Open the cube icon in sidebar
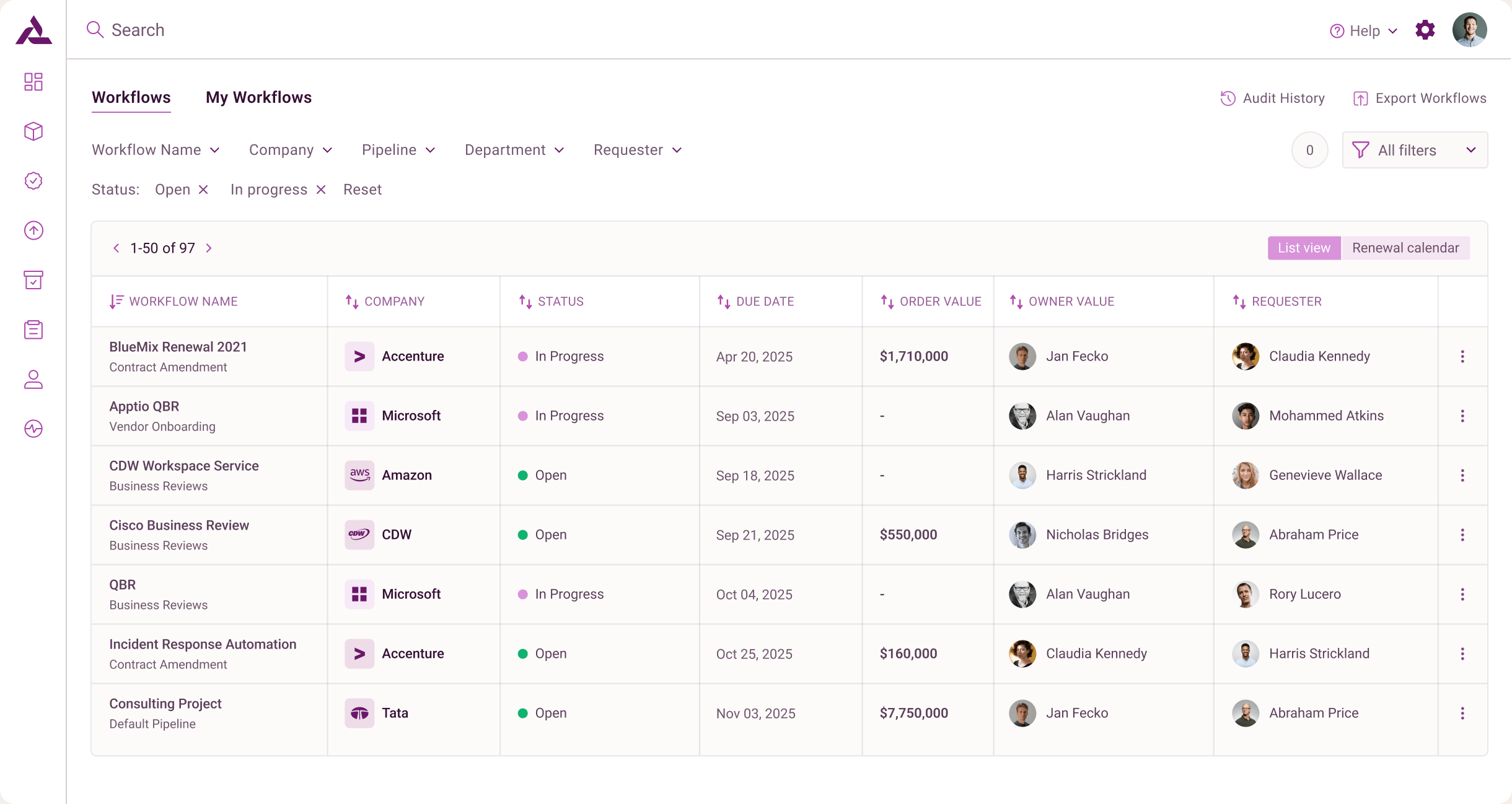The image size is (1512, 804). (x=33, y=131)
